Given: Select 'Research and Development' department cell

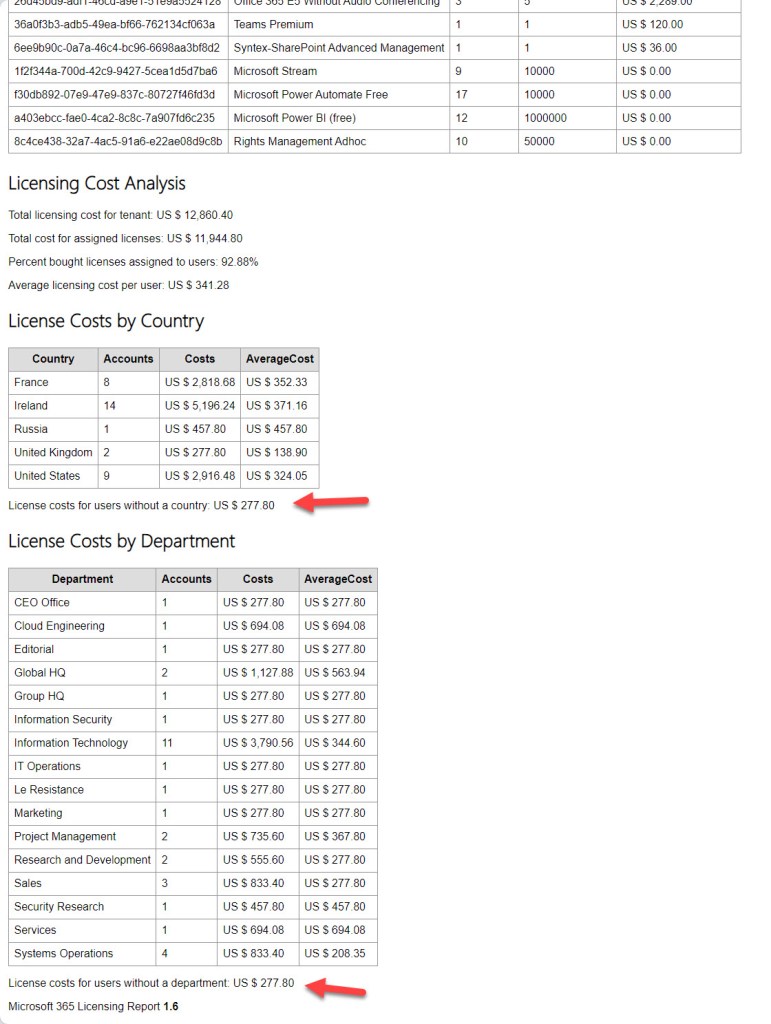Looking at the screenshot, I should pos(82,860).
